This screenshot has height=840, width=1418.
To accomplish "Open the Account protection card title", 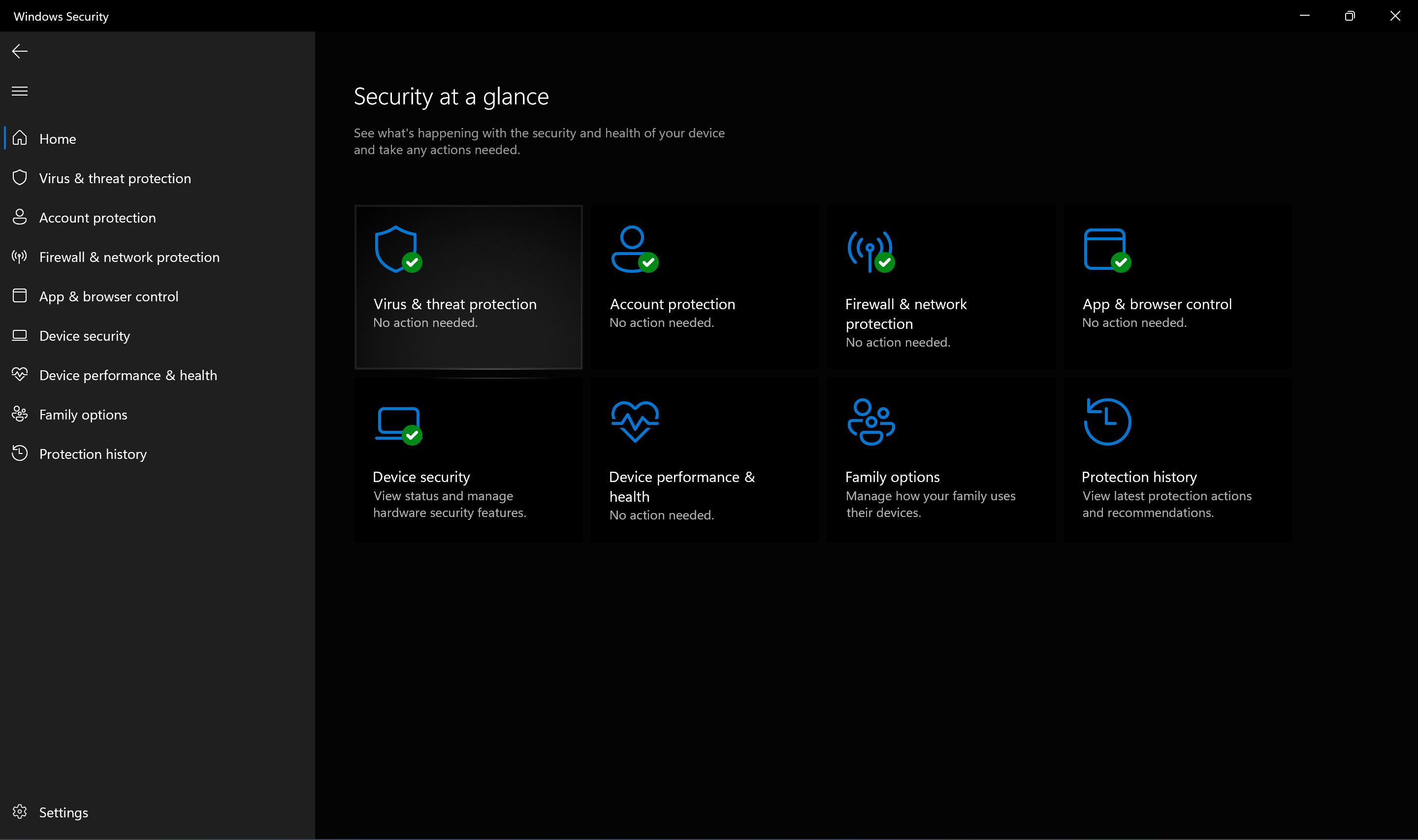I will click(x=672, y=304).
